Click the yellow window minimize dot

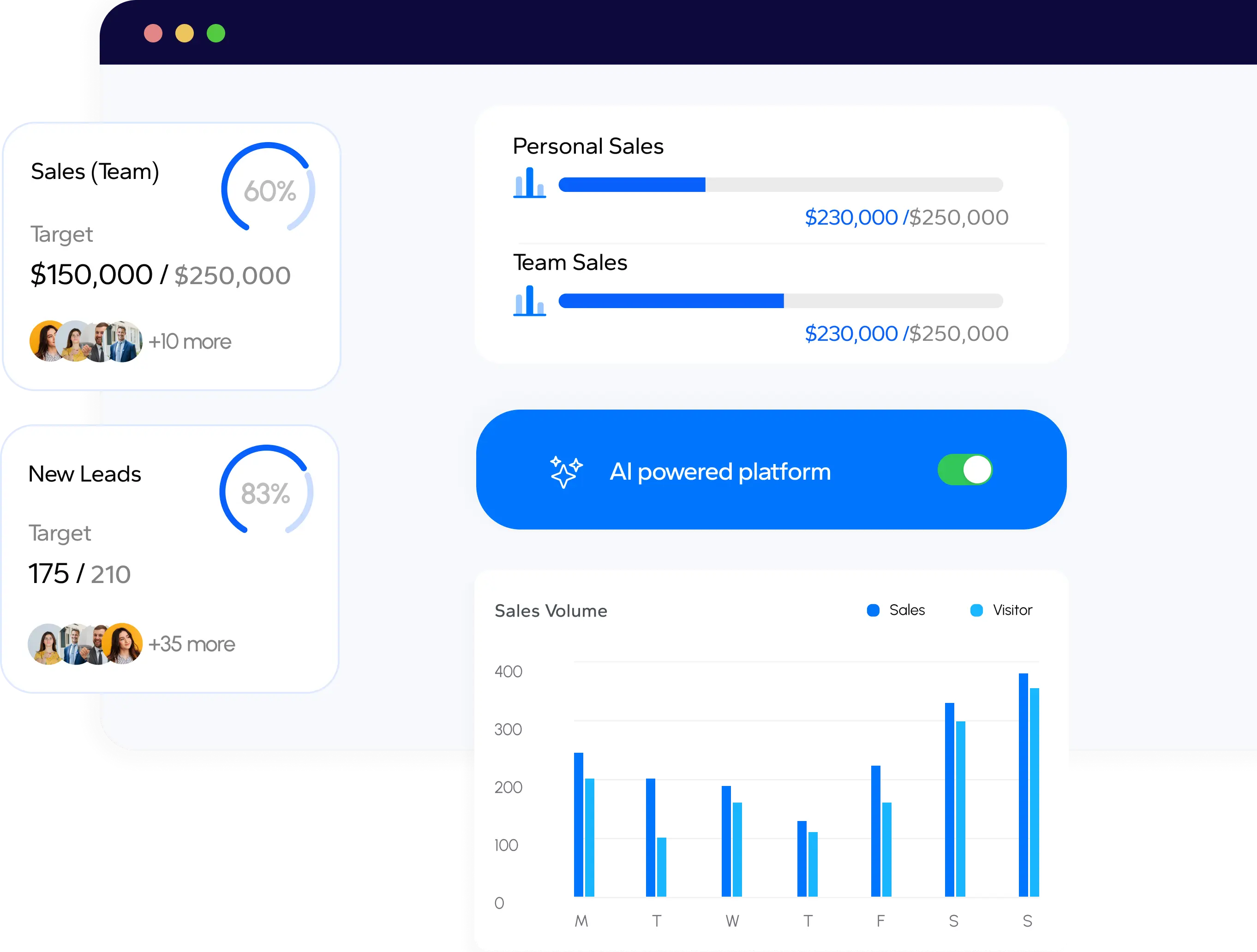coord(185,33)
